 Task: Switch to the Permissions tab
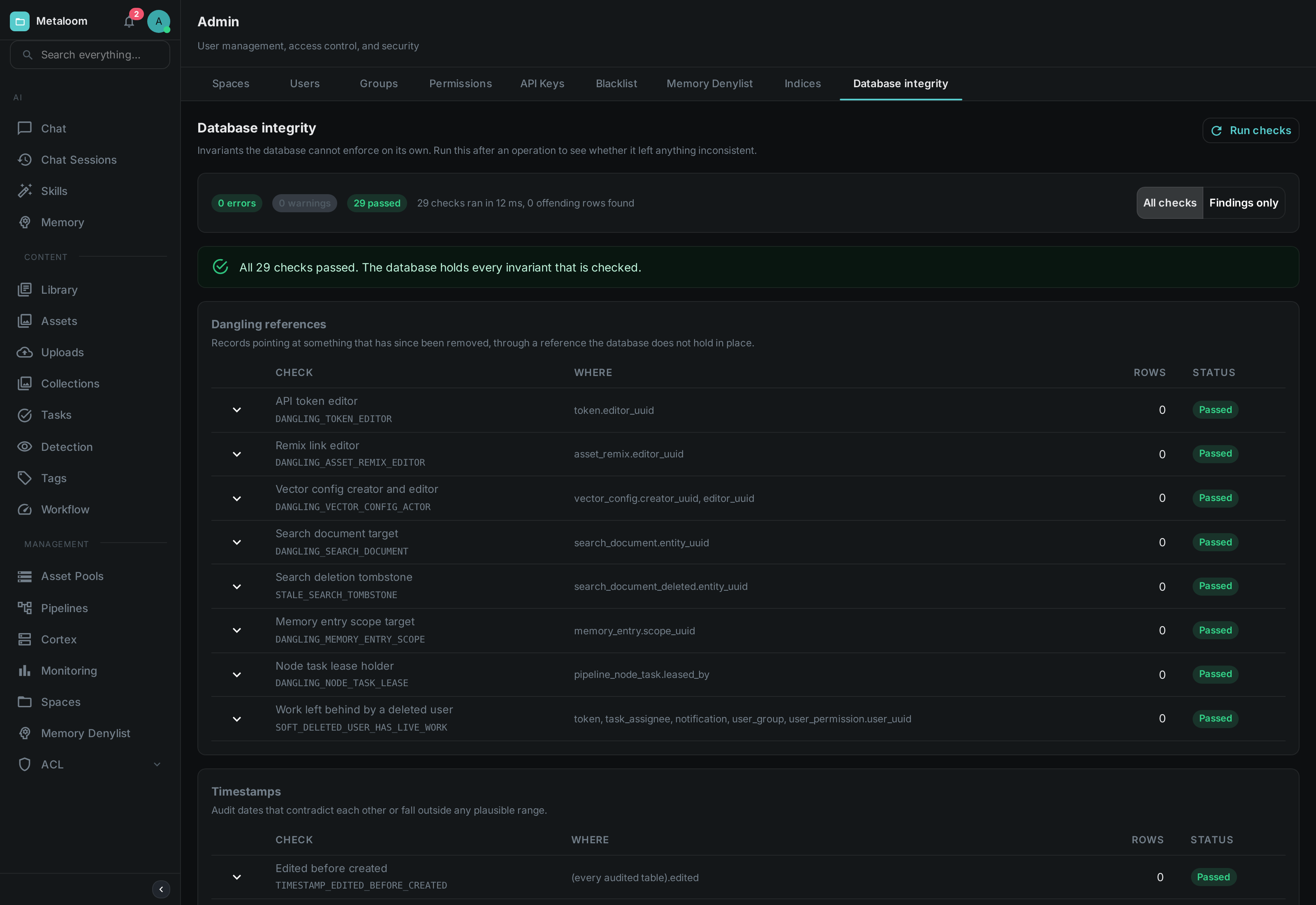click(x=460, y=84)
